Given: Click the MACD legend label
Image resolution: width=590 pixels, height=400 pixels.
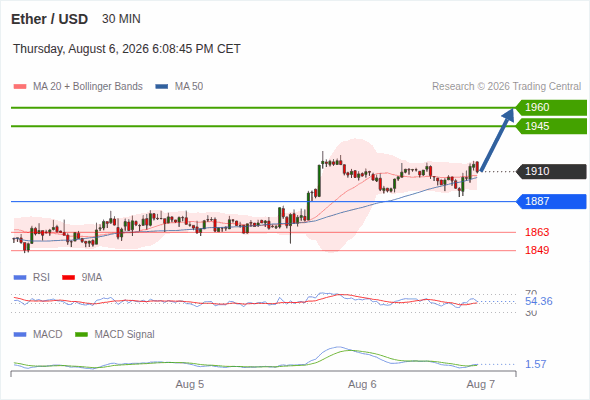Looking at the screenshot, I should [47, 335].
